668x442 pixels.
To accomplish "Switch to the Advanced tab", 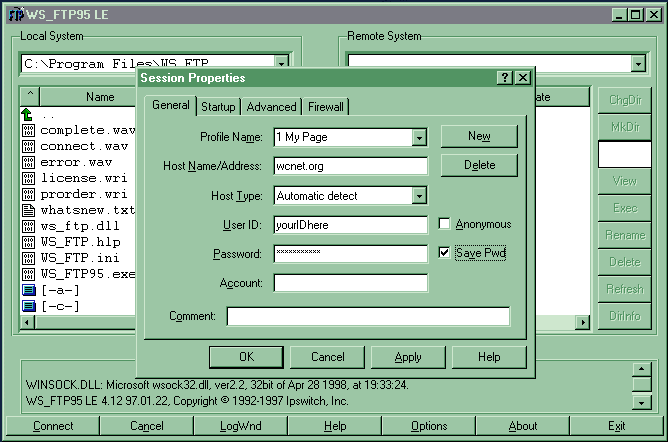I will pos(271,106).
